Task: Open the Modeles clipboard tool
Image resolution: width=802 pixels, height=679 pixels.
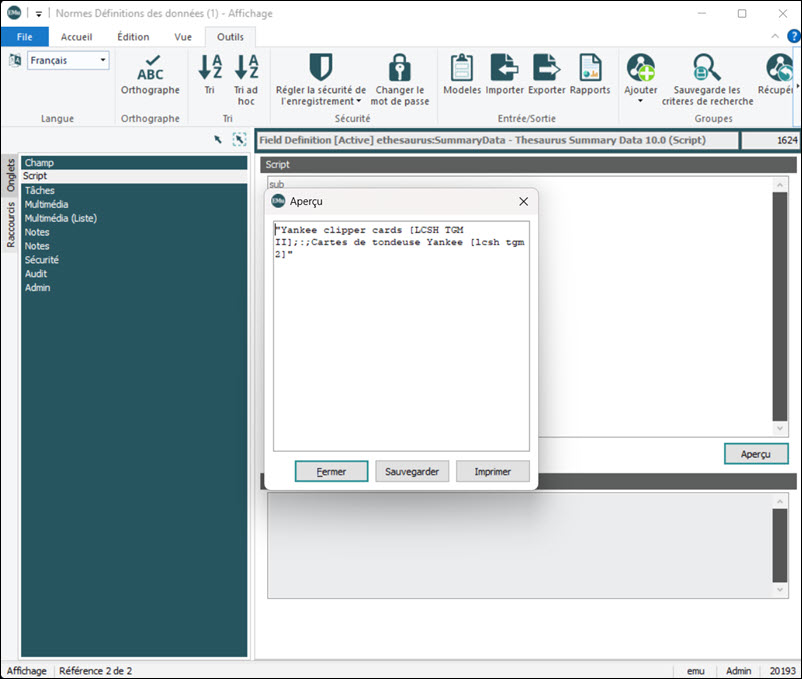Action: [462, 74]
